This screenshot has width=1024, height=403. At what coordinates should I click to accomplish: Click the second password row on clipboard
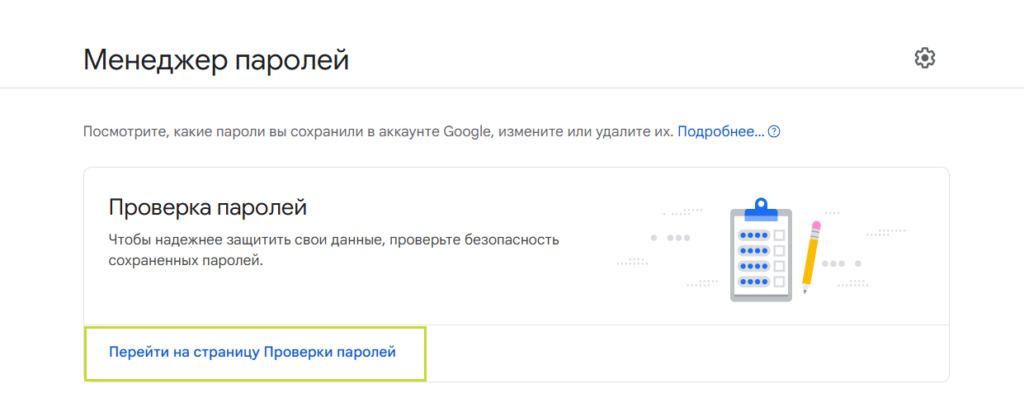[753, 251]
